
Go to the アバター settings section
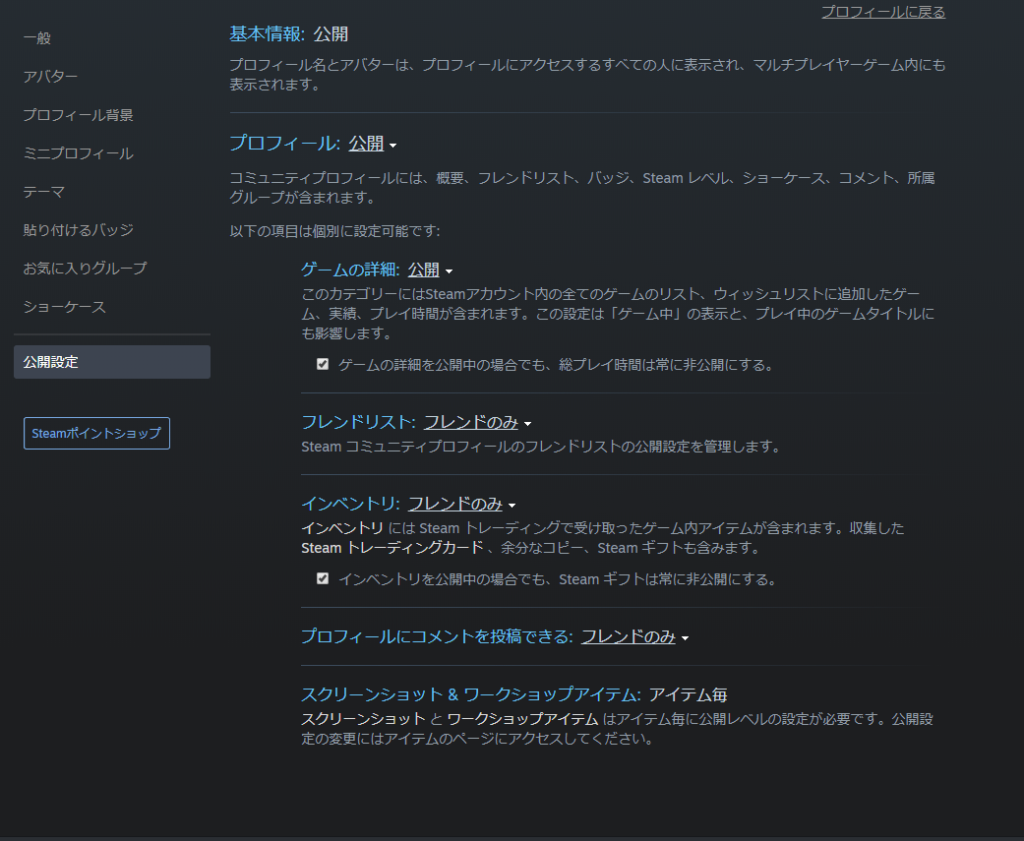50,77
